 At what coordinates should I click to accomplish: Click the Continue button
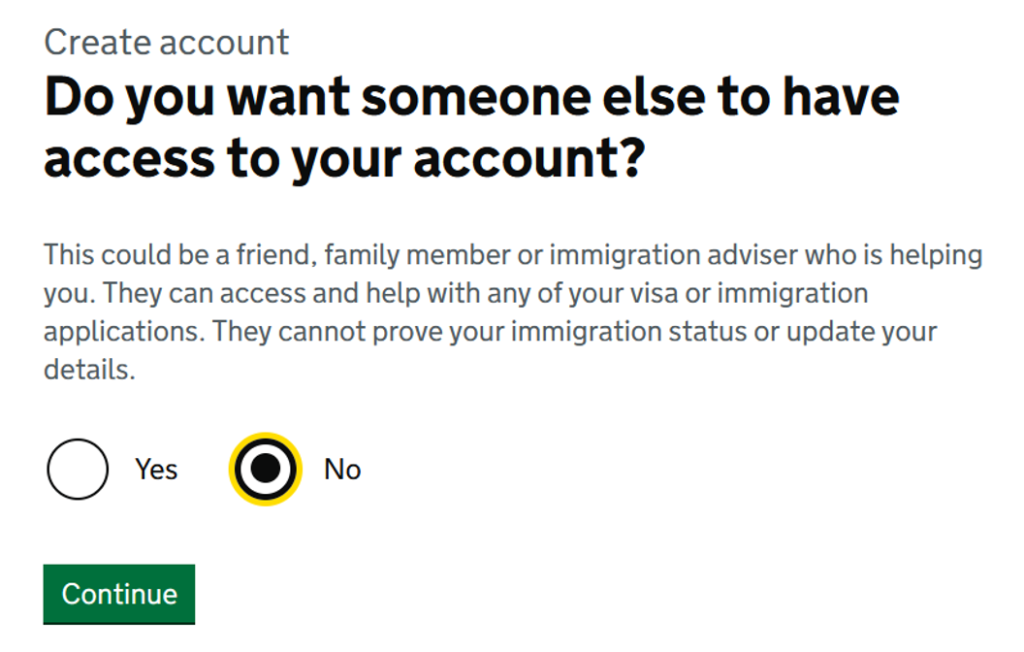[x=119, y=594]
